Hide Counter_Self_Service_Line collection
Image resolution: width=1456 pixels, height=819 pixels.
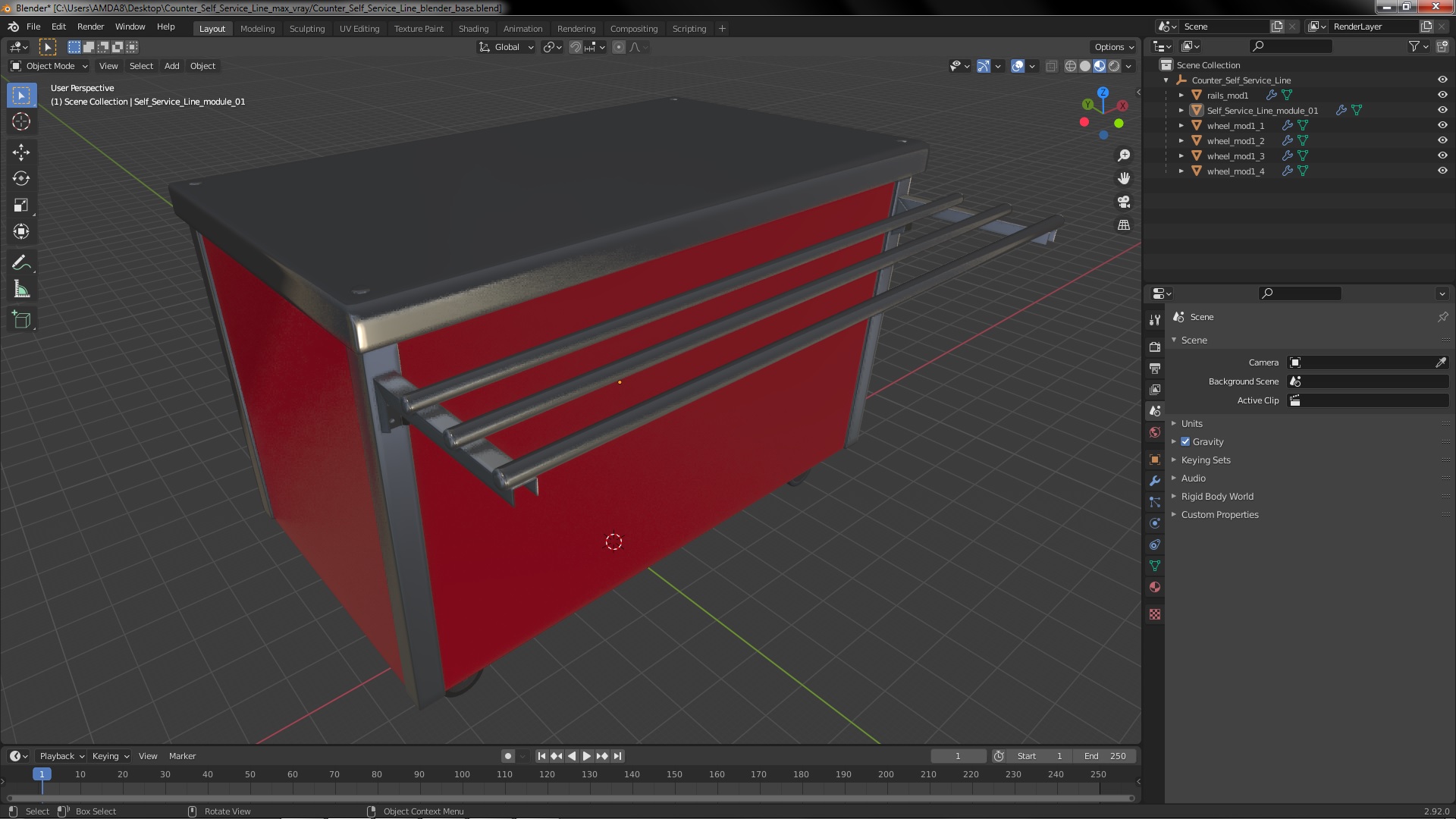tap(1442, 80)
